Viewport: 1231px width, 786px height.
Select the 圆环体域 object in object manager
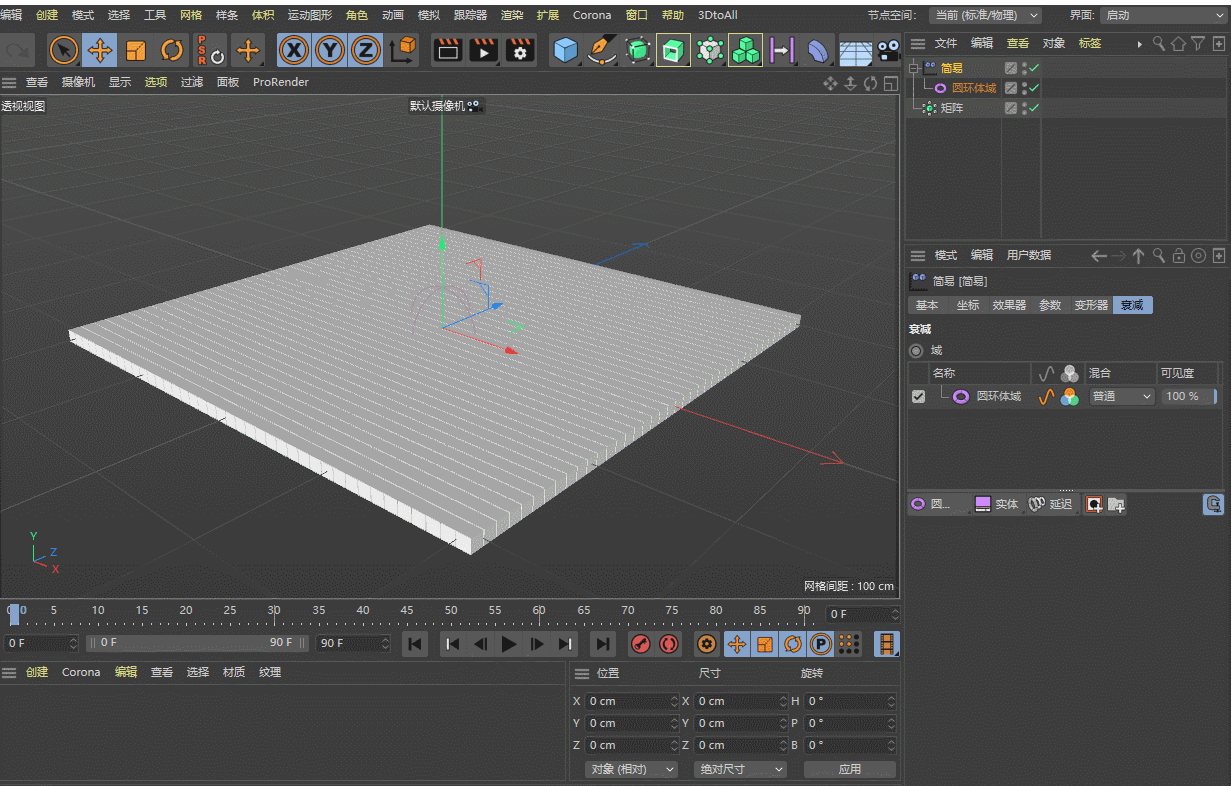(974, 88)
